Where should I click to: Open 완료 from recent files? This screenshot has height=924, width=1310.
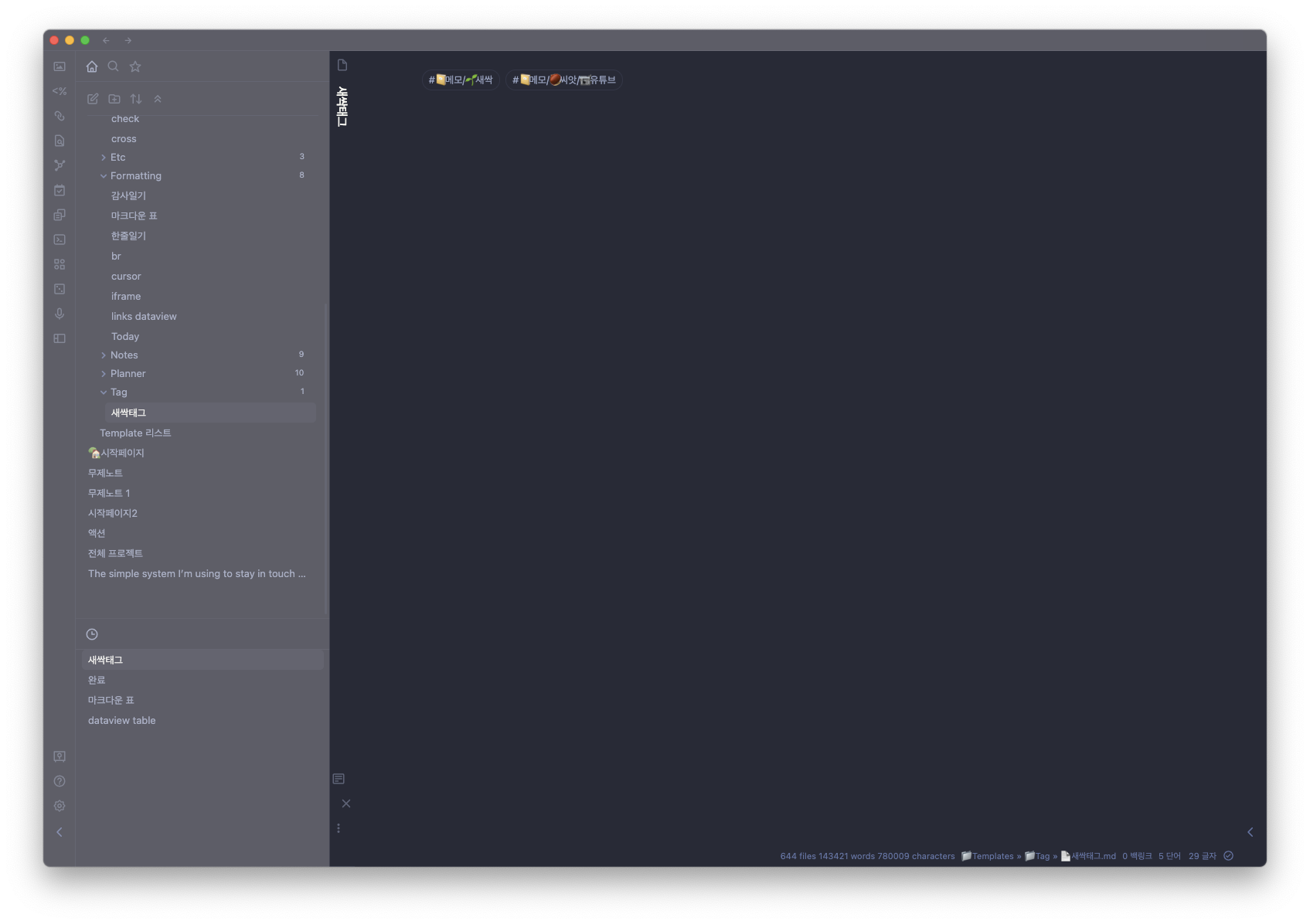[x=97, y=680]
